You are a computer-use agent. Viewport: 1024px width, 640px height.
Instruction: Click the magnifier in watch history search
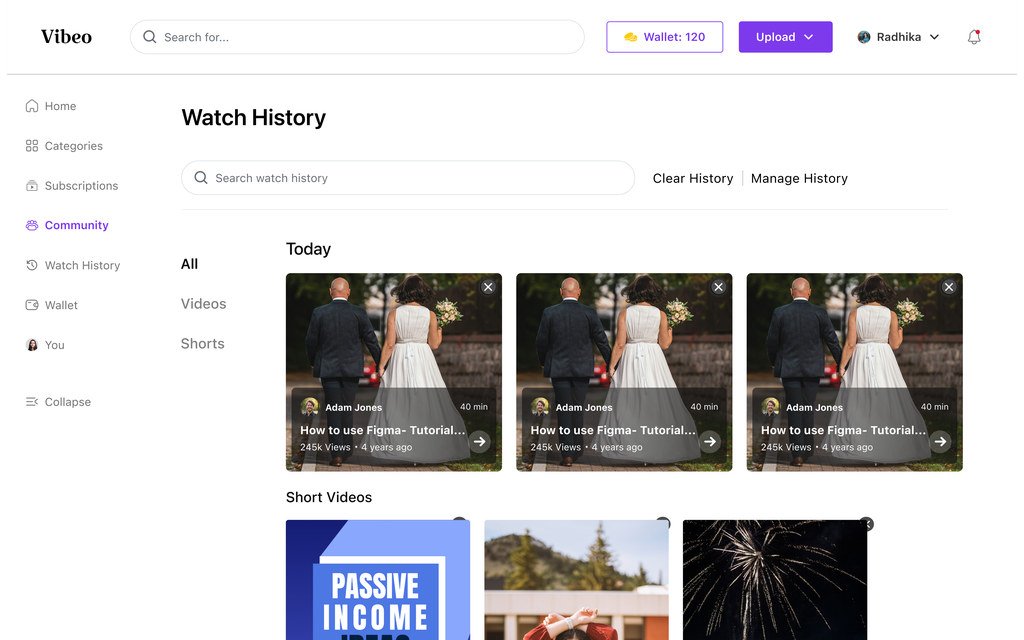pos(200,178)
